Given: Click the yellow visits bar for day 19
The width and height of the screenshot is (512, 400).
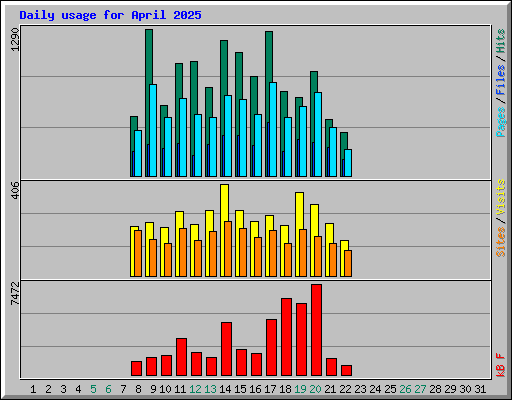Looking at the screenshot, I should [x=299, y=210].
